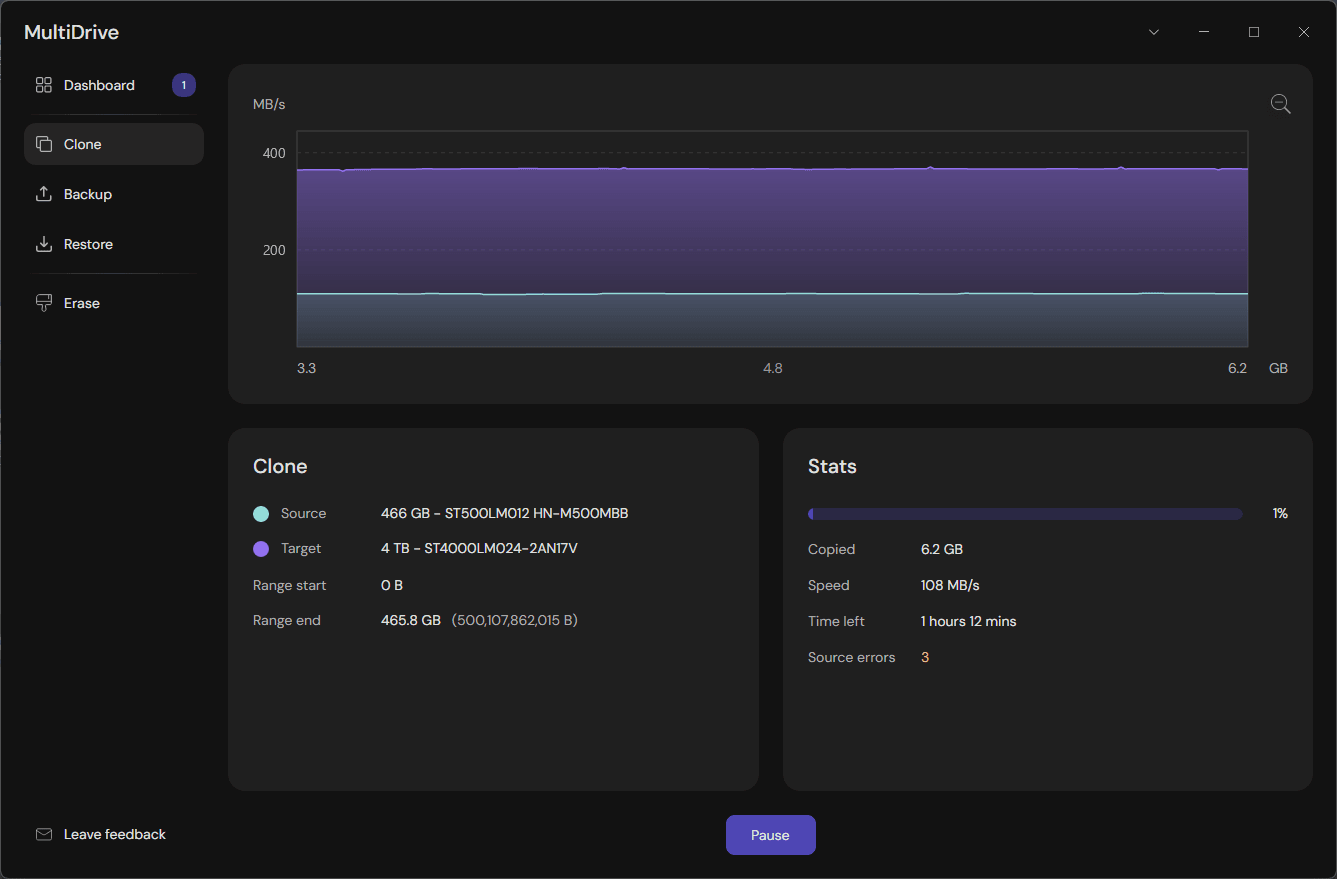Image resolution: width=1337 pixels, height=879 pixels.
Task: Click the zoom-out magnifier above the chart
Action: click(x=1280, y=103)
